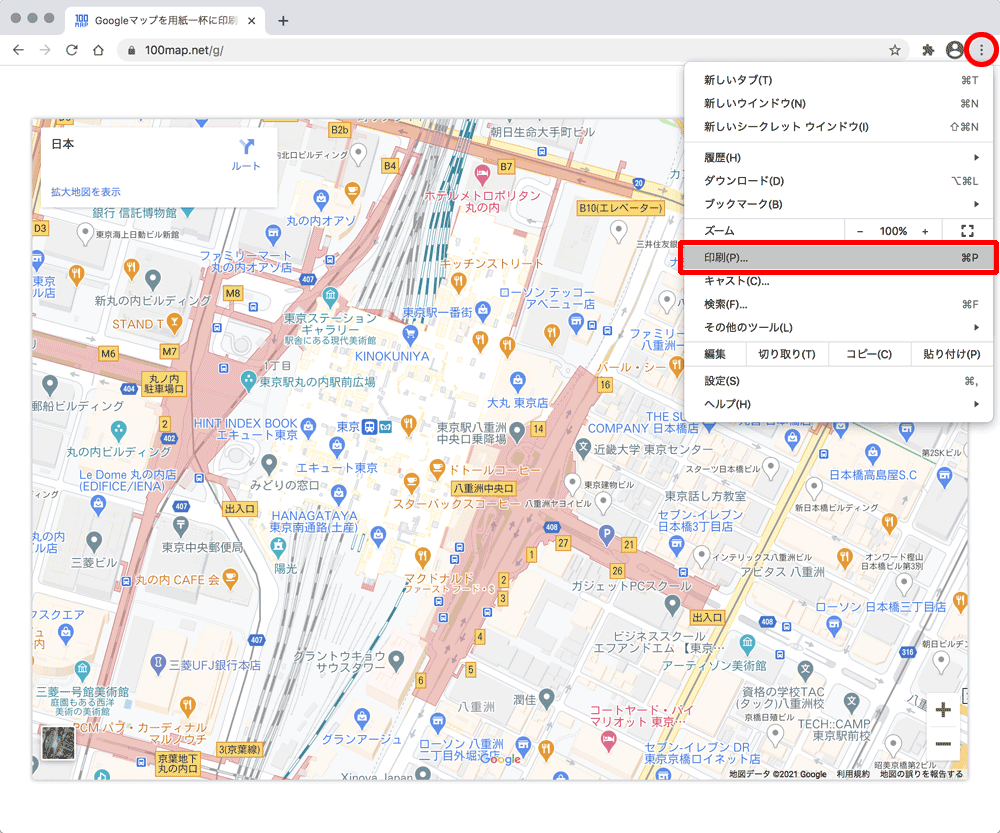The image size is (1000, 833).
Task: Open a new tab with plus button
Action: coord(283,20)
